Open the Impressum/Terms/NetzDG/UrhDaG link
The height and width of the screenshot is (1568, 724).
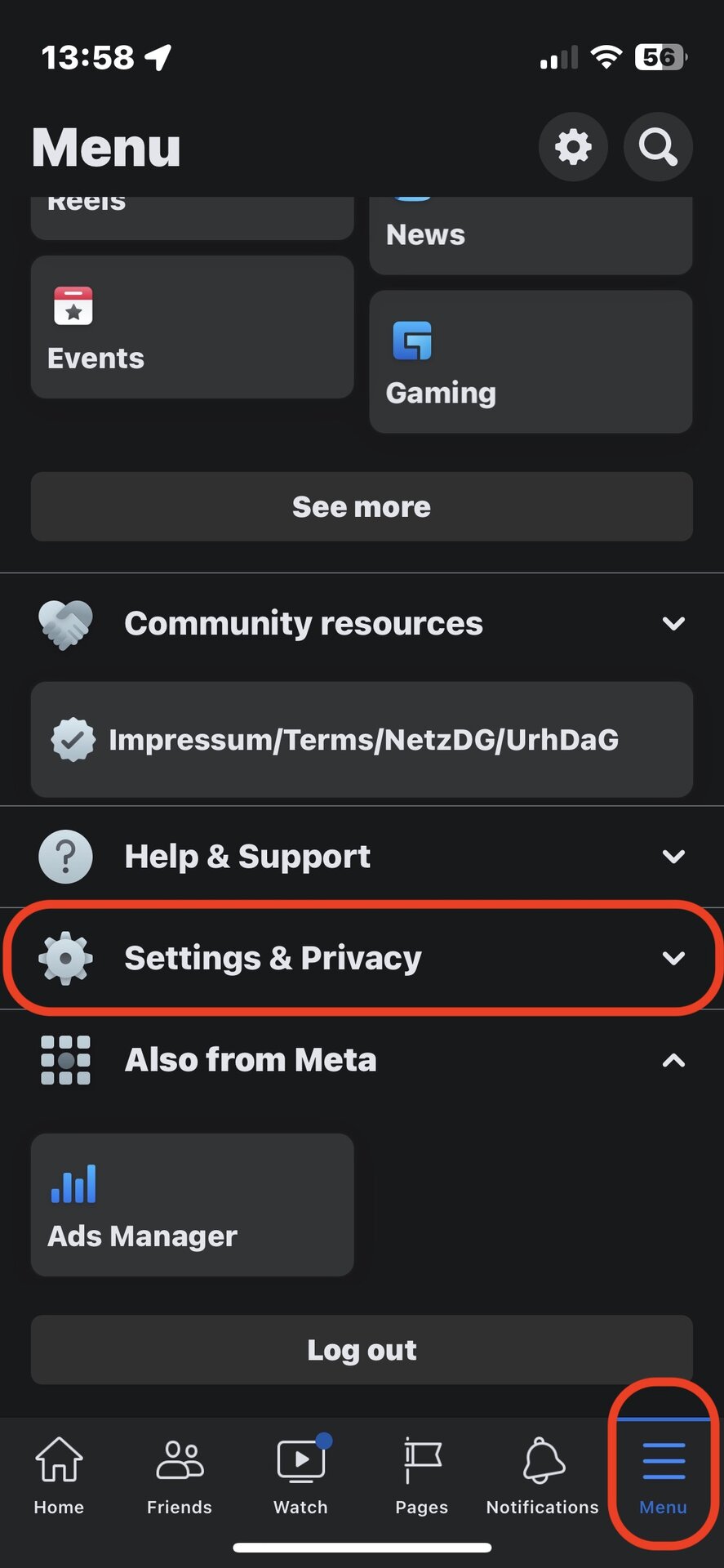(362, 740)
